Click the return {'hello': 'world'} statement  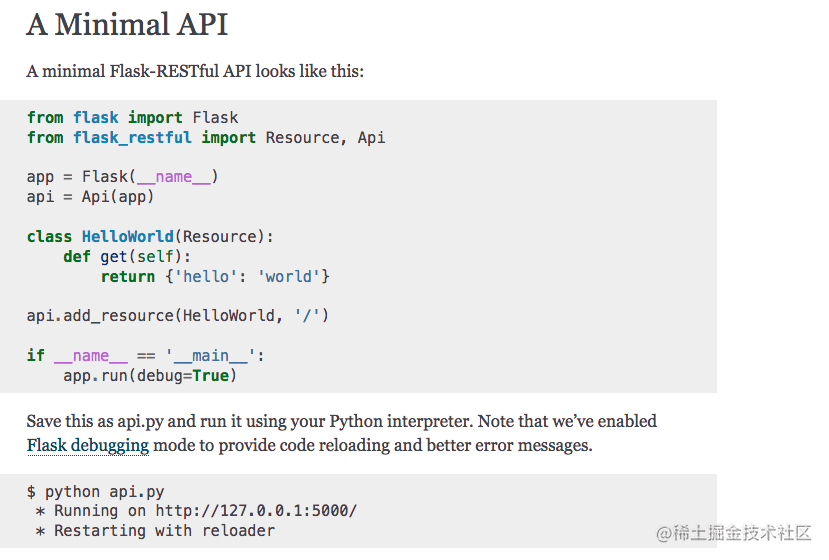[215, 277]
